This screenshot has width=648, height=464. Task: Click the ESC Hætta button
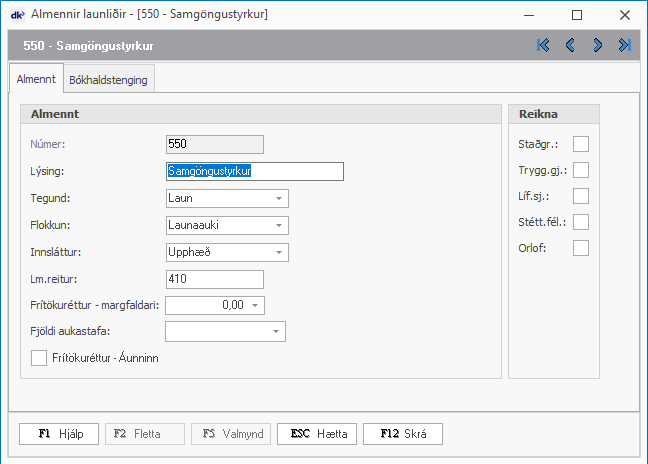[x=317, y=434]
